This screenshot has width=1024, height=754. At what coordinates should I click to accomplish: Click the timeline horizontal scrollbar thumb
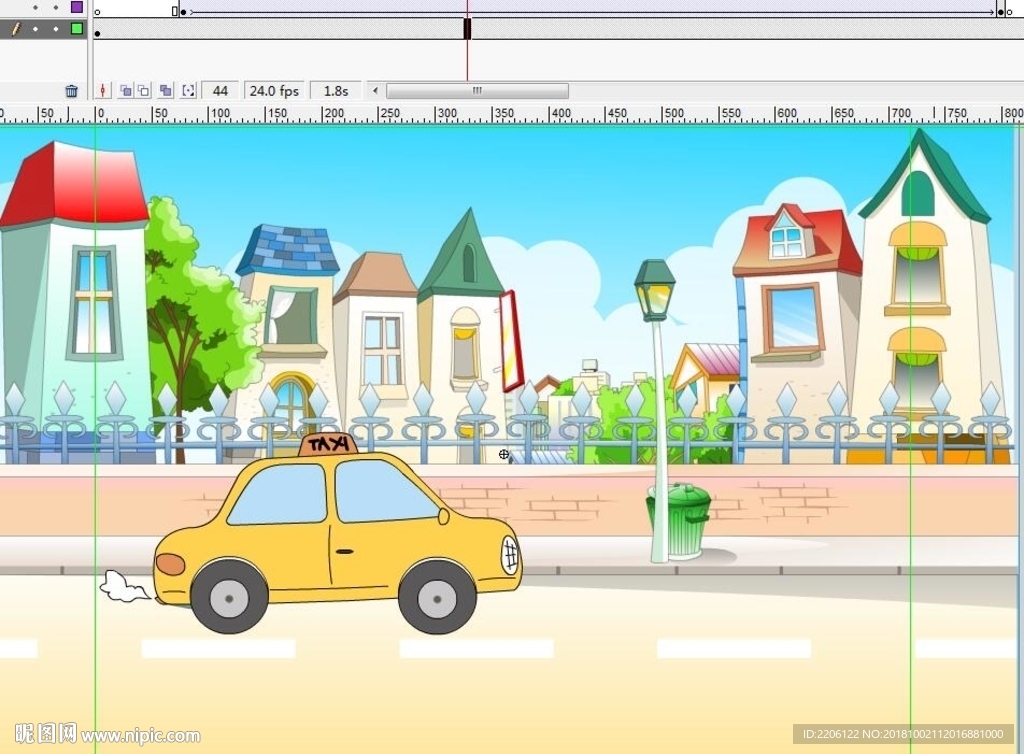coord(477,91)
